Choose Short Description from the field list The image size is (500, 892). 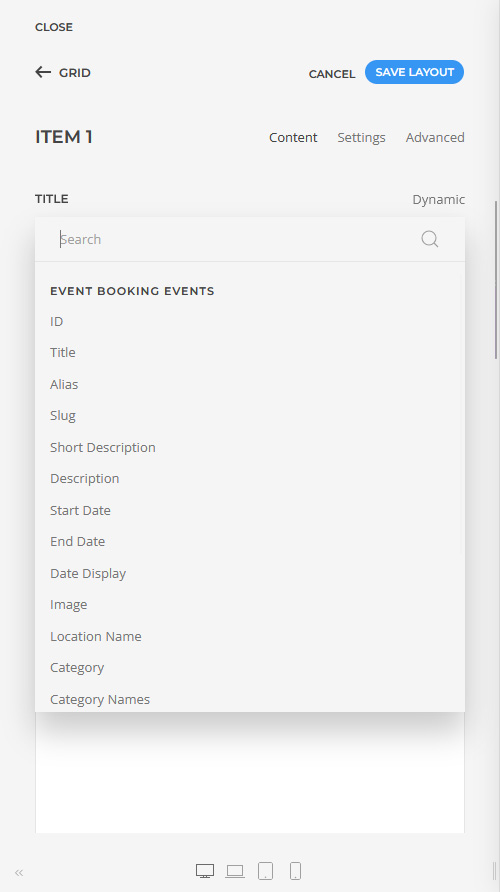[x=103, y=447]
